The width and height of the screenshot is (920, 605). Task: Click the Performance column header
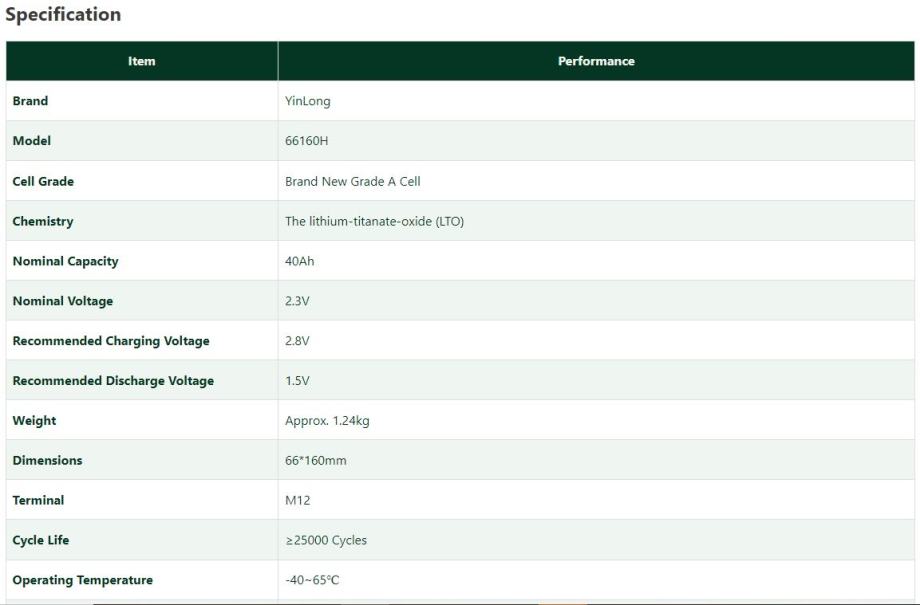coord(596,61)
